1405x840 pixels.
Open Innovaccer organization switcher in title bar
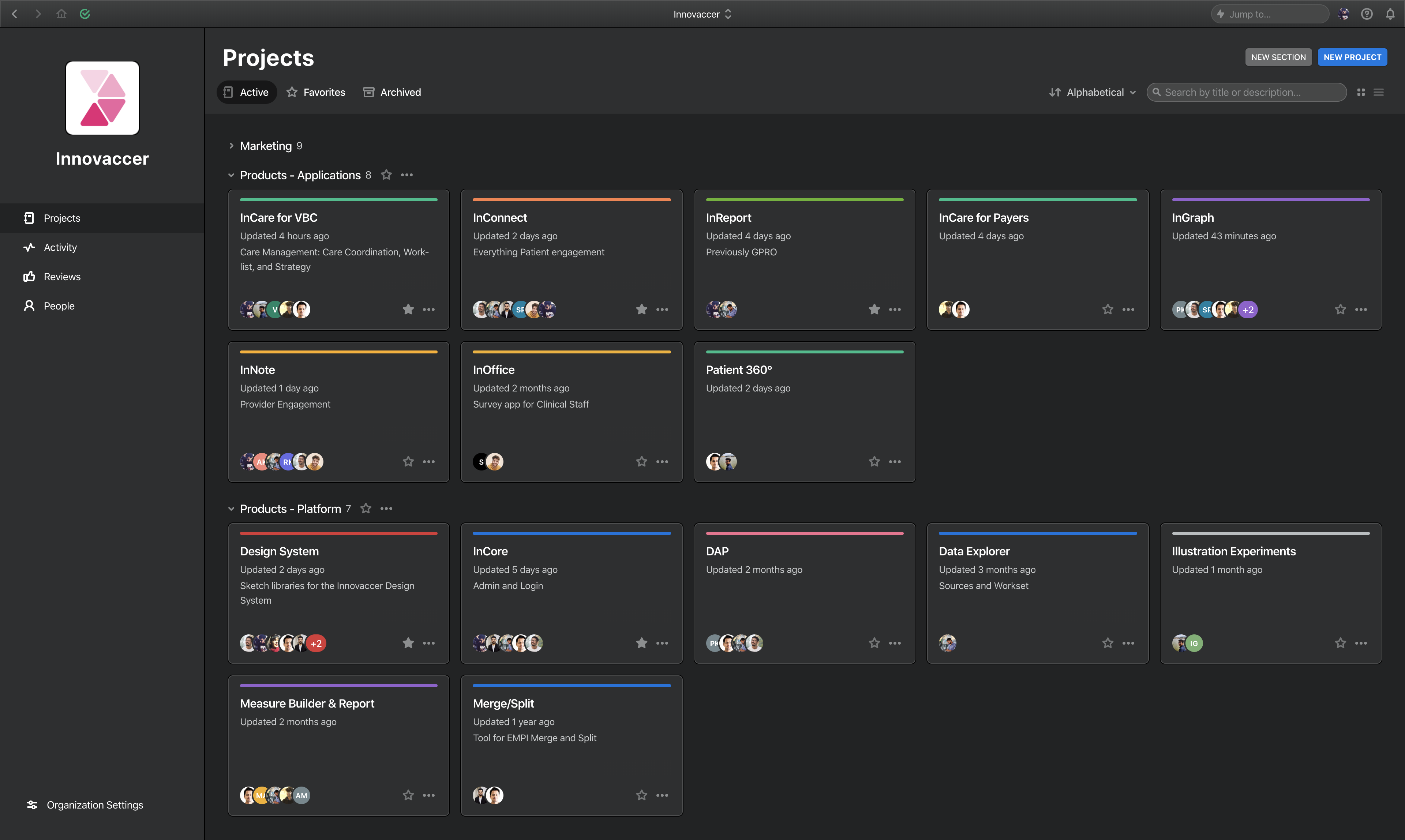(702, 14)
